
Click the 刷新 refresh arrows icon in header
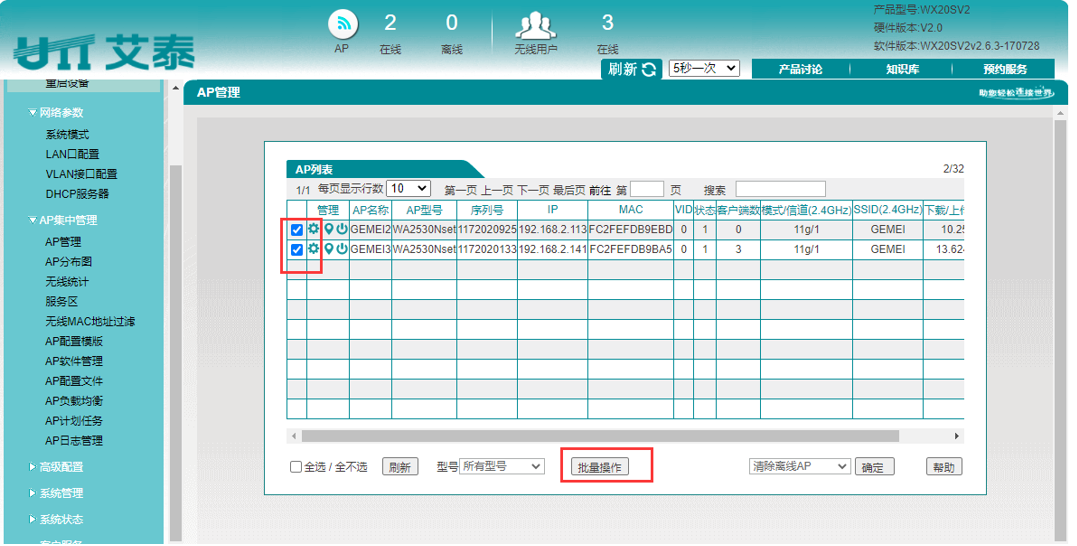tap(650, 69)
